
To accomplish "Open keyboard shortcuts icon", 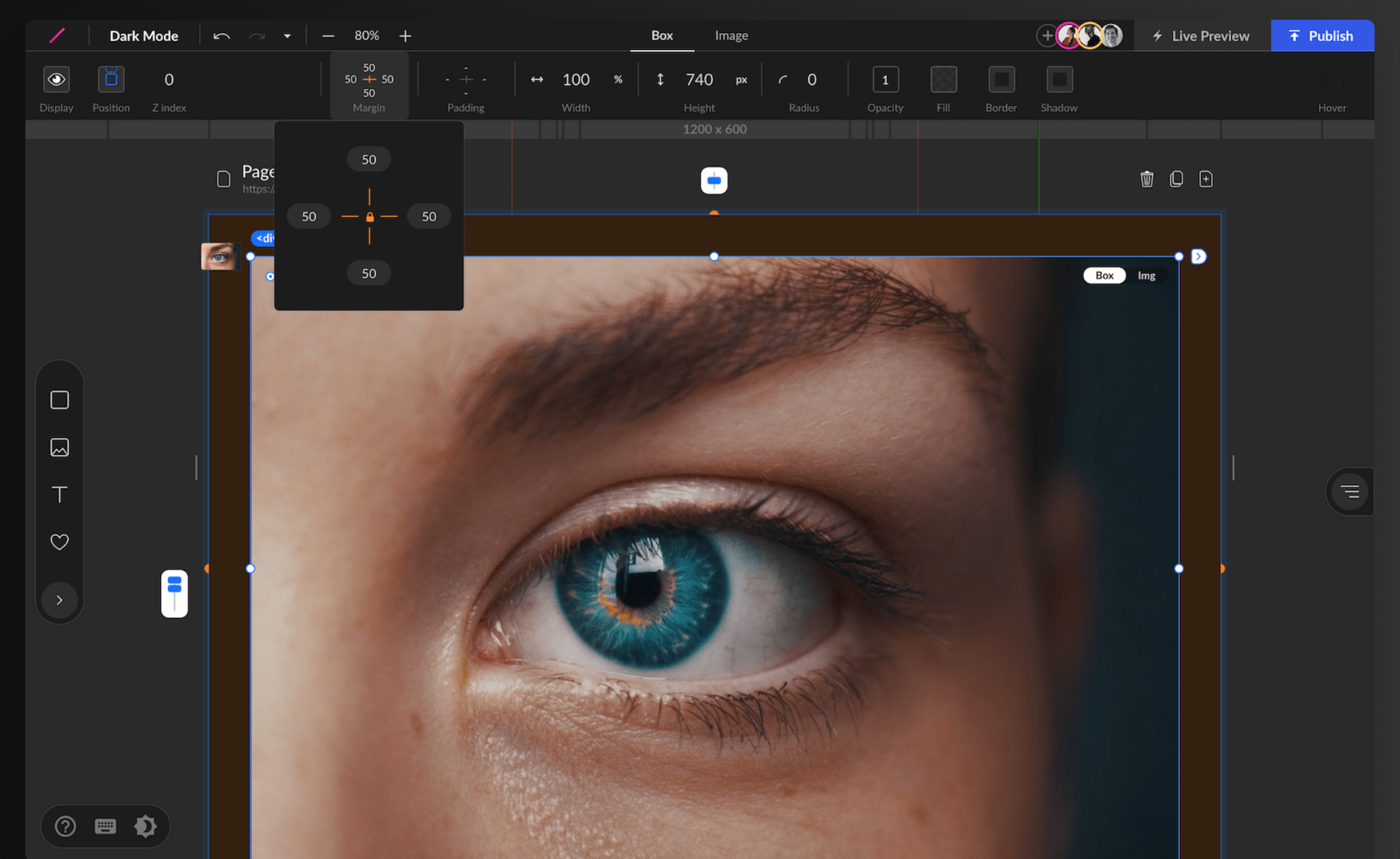I will 105,826.
